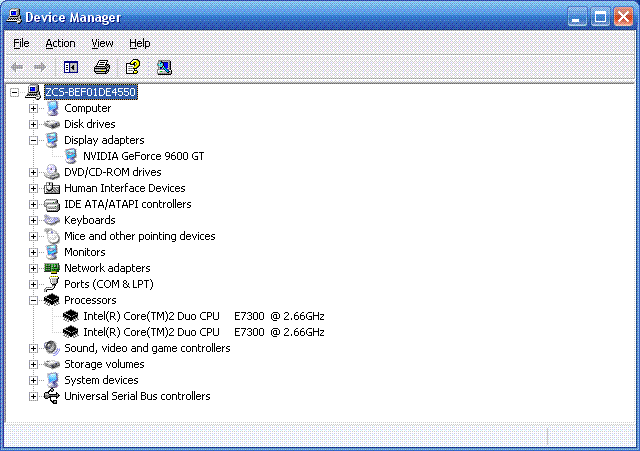
Task: Expand the Network adapters category
Action: point(33,268)
